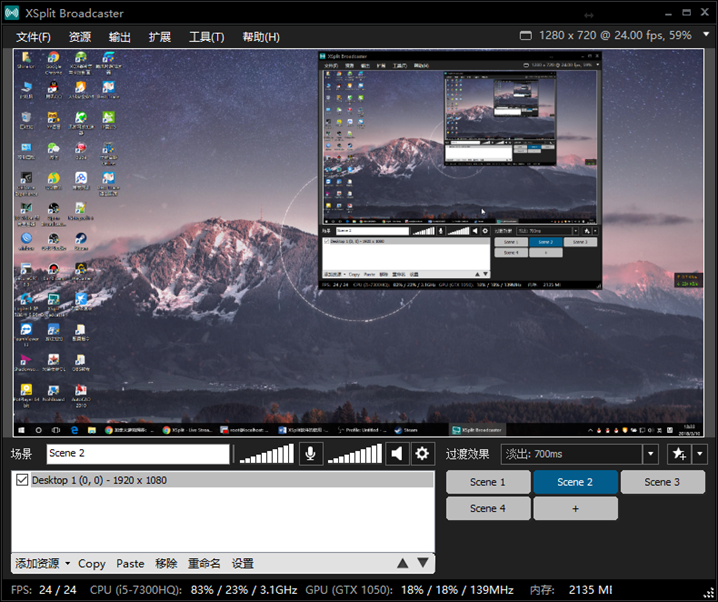
Task: Click the Recycle Bin icon in the desktop preview
Action: (26, 120)
